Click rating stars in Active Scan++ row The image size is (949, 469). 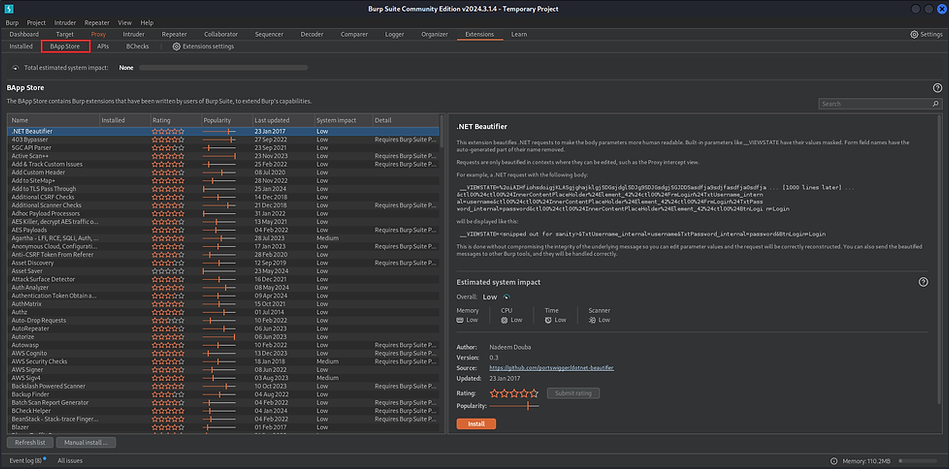[168, 156]
